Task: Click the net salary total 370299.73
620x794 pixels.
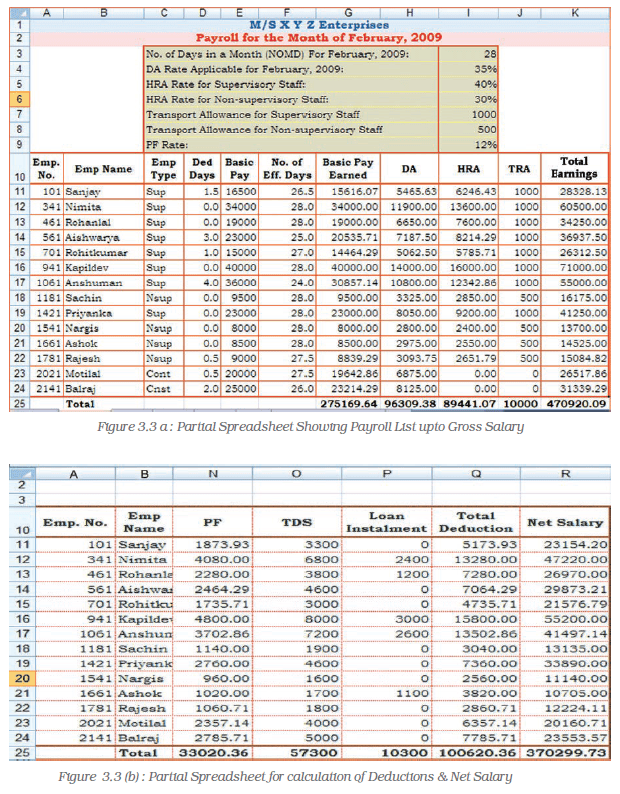Action: point(565,752)
